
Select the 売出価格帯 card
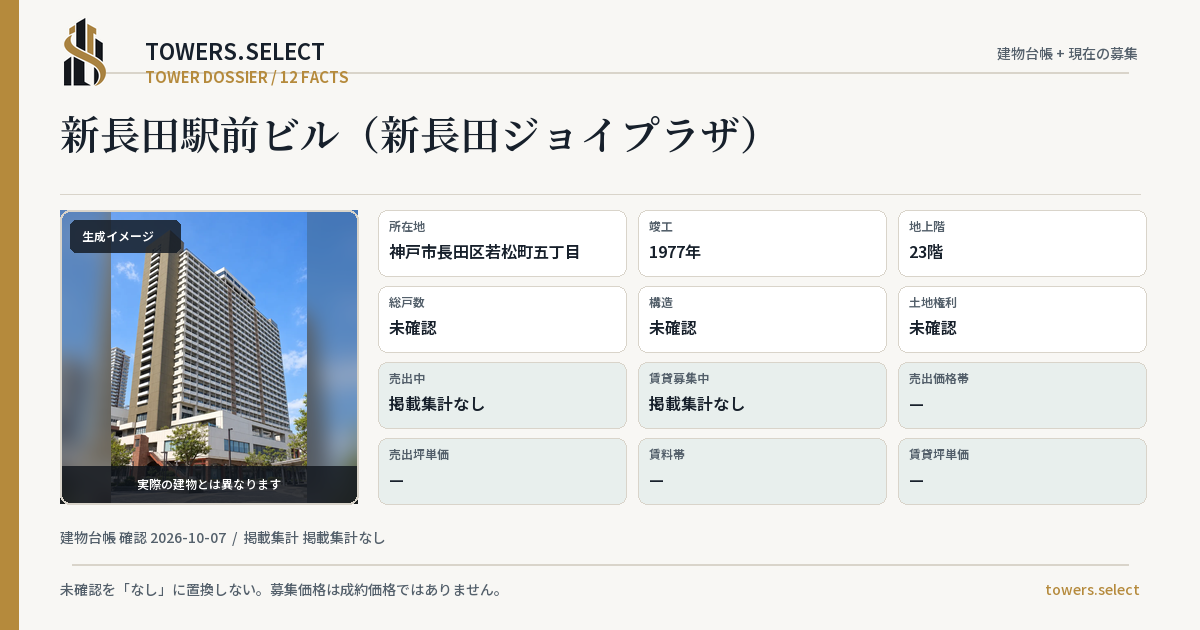pyautogui.click(x=1022, y=395)
